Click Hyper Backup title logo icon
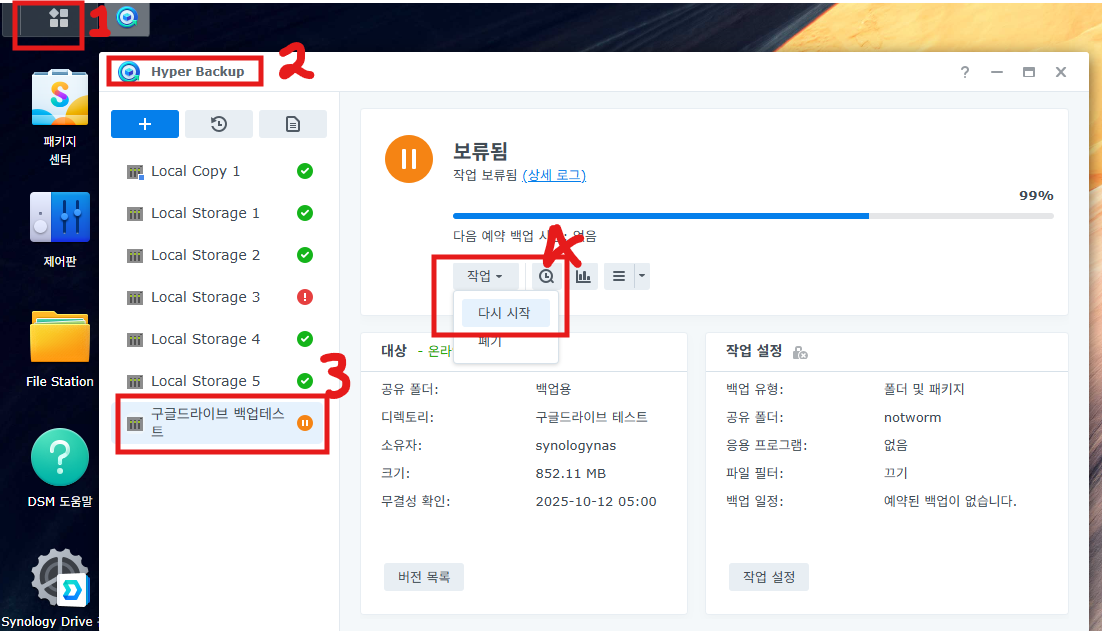The height and width of the screenshot is (631, 1102). [129, 72]
